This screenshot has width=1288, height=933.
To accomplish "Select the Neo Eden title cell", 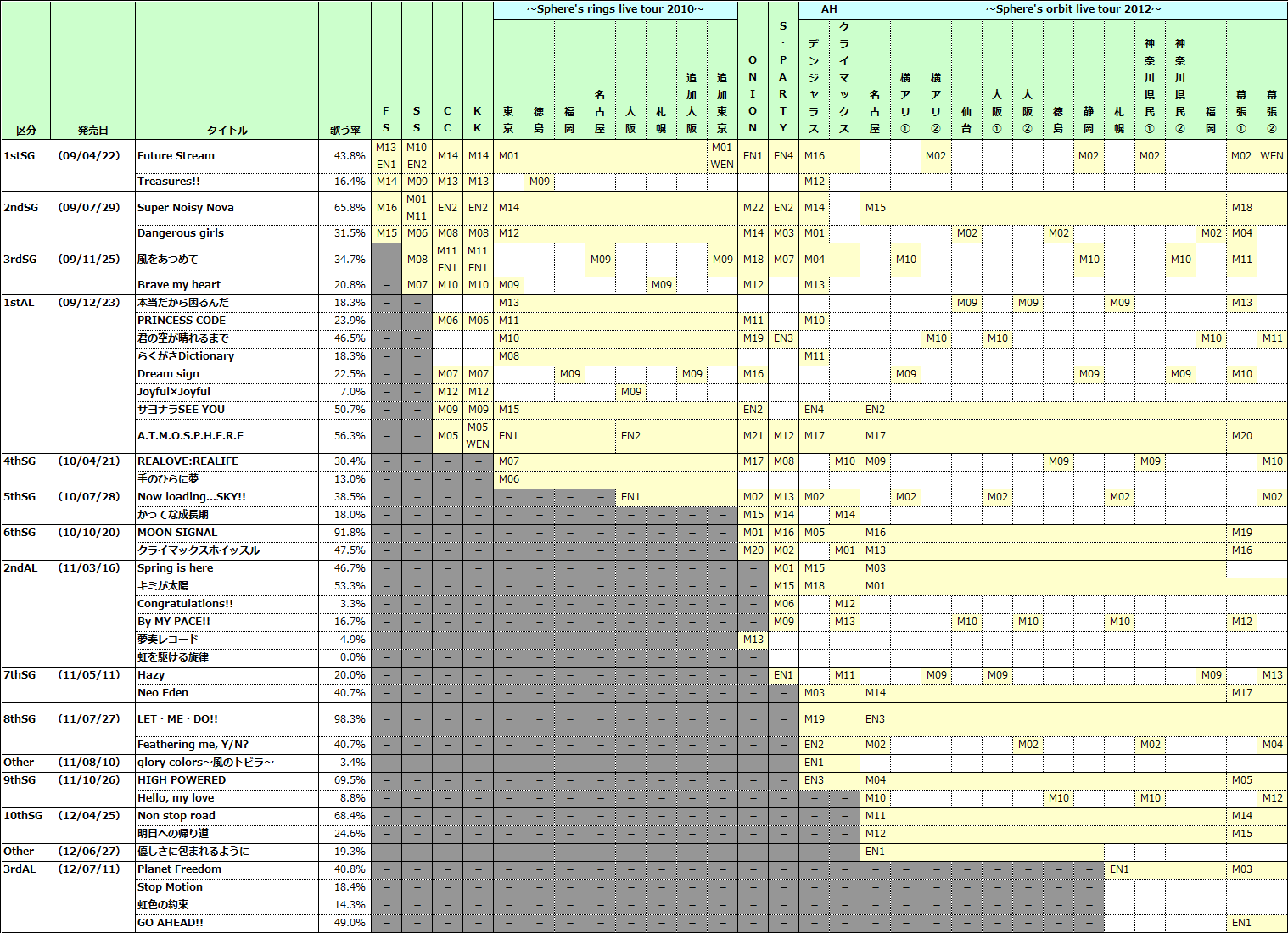I will tap(227, 693).
